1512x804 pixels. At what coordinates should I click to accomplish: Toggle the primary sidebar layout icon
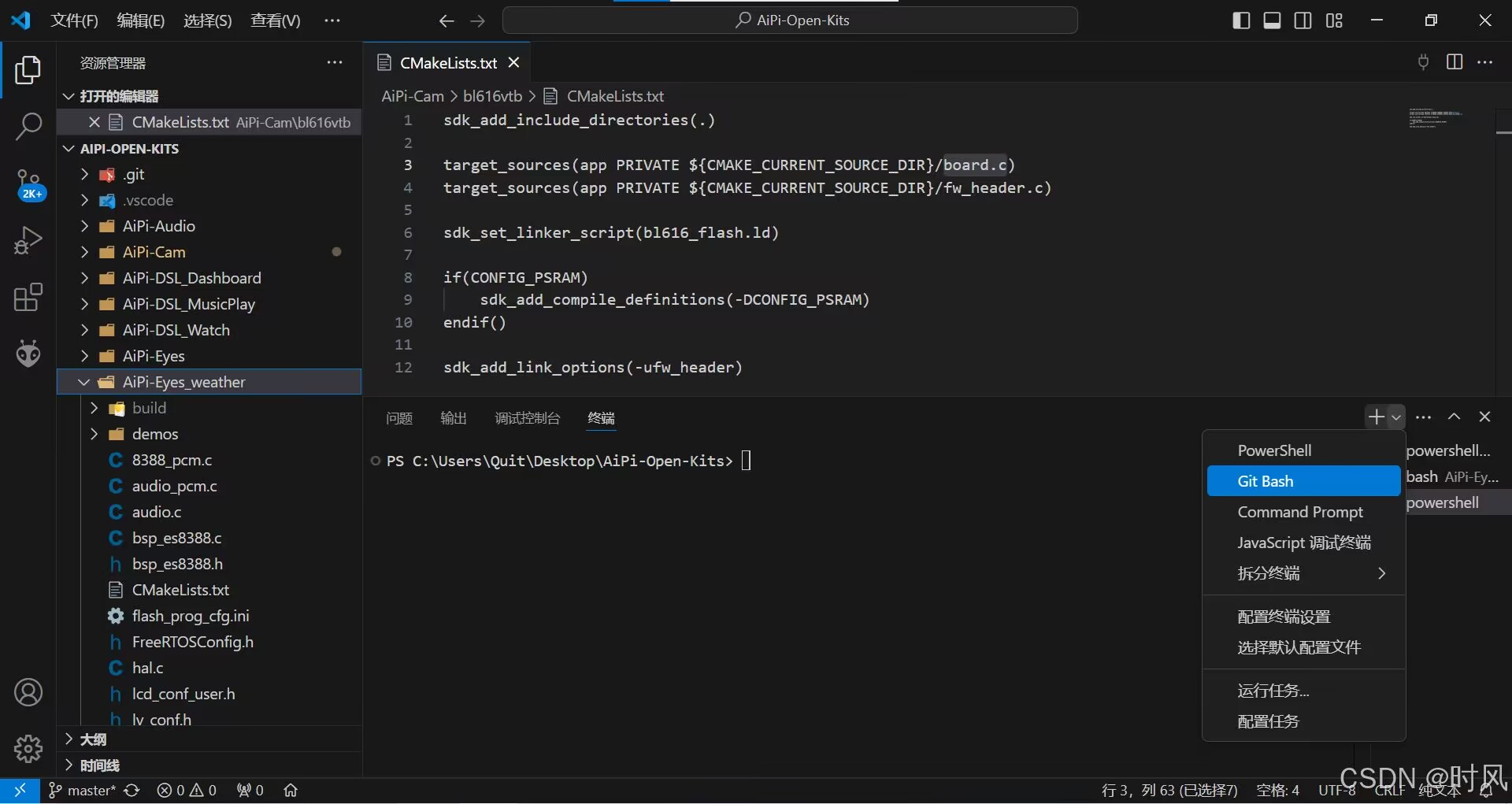(x=1241, y=20)
